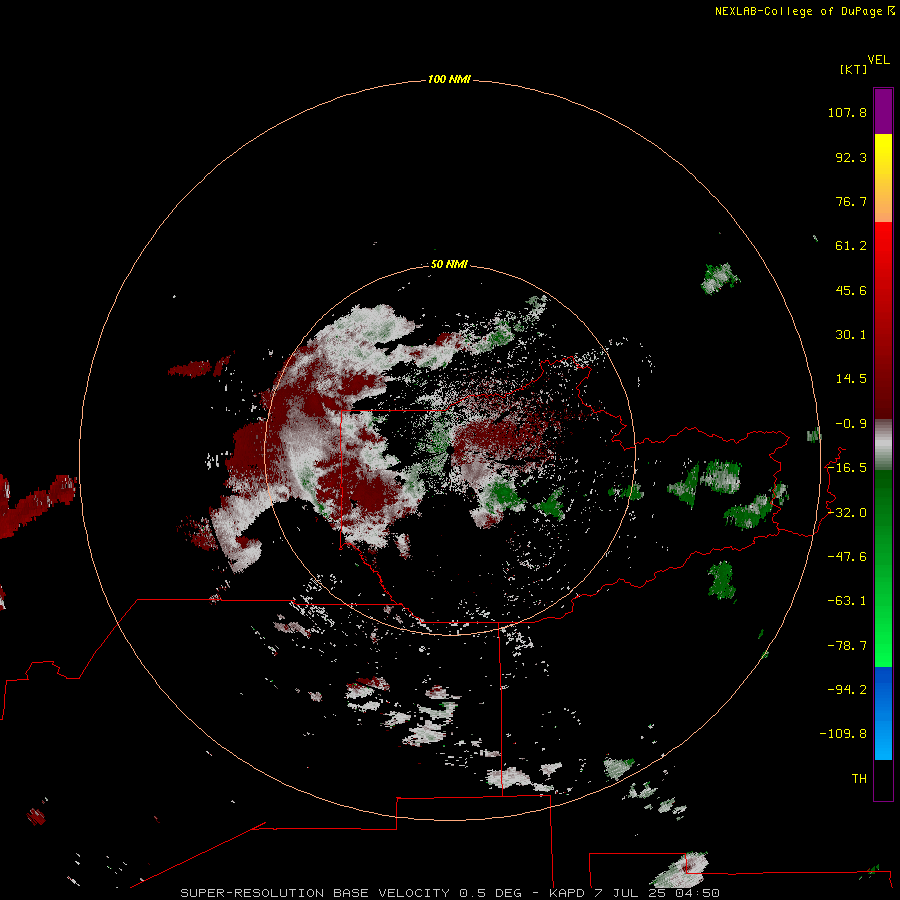900x900 pixels.
Task: Click the 76.7 velocity scale value
Action: [x=851, y=201]
